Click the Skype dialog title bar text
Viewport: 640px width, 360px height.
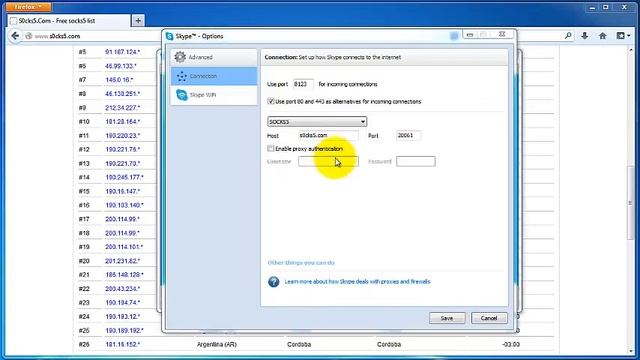pyautogui.click(x=200, y=36)
